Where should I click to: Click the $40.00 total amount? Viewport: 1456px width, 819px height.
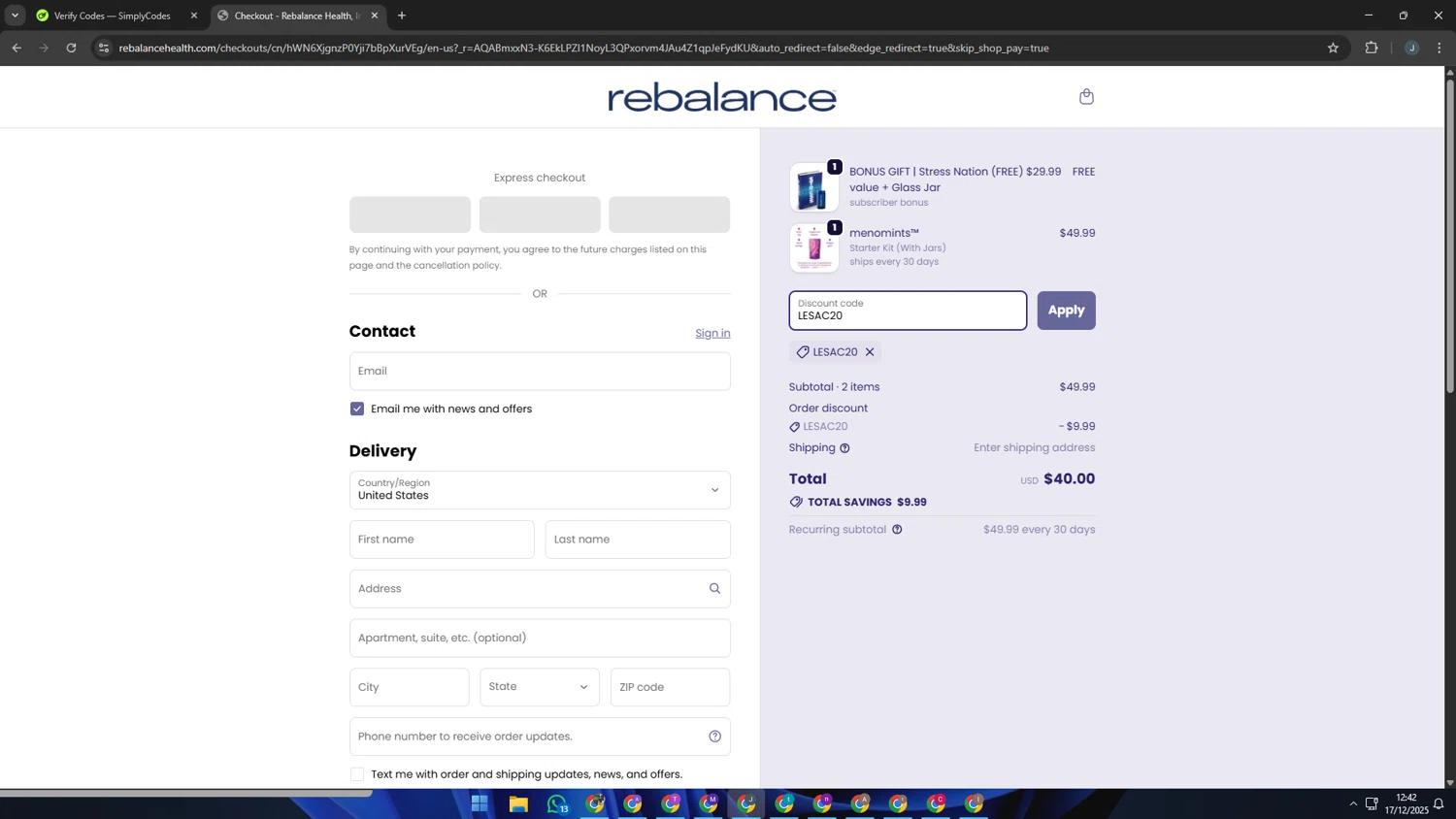point(1069,479)
